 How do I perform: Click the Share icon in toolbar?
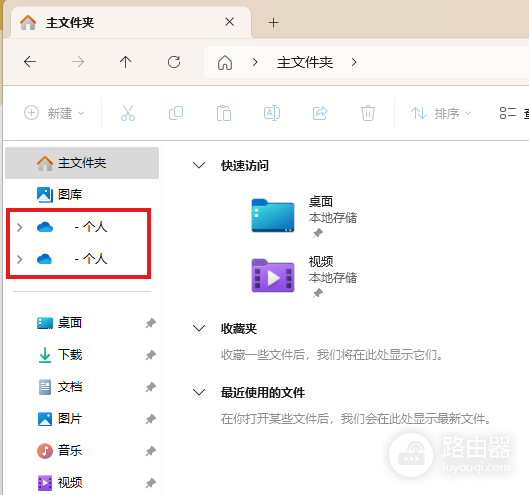point(320,113)
